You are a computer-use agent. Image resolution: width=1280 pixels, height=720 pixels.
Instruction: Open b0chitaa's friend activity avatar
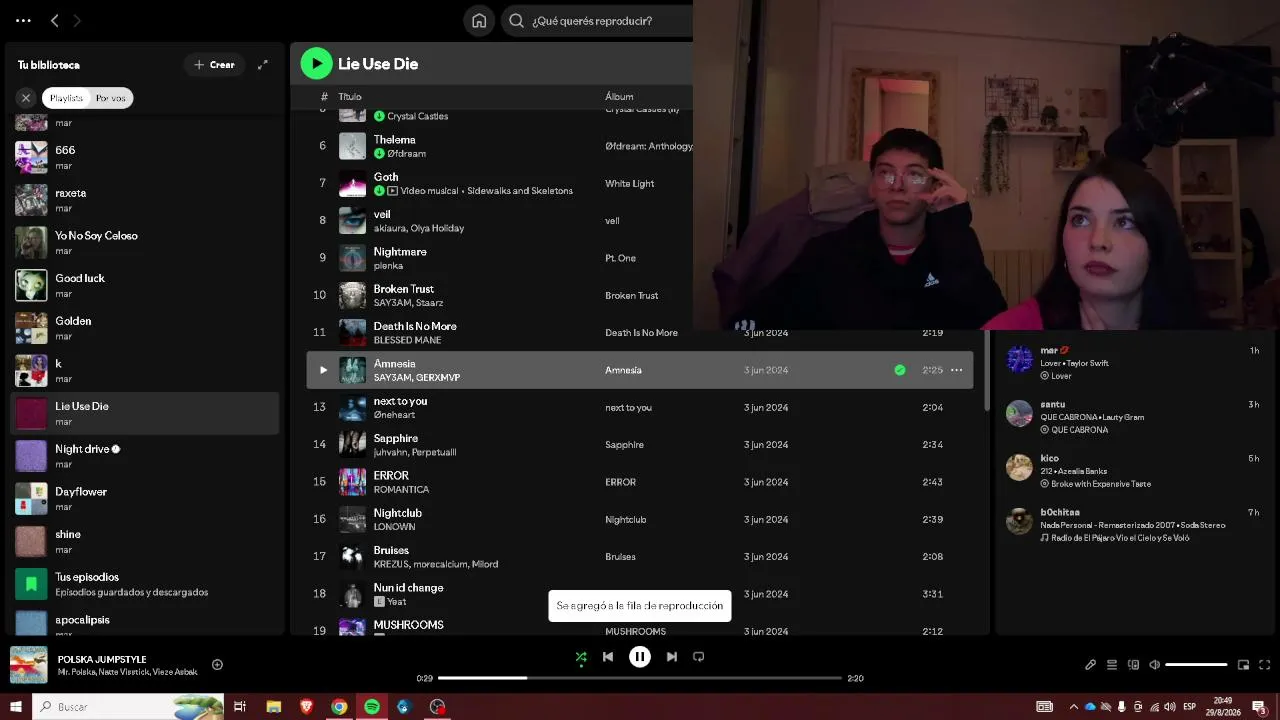pos(1019,521)
